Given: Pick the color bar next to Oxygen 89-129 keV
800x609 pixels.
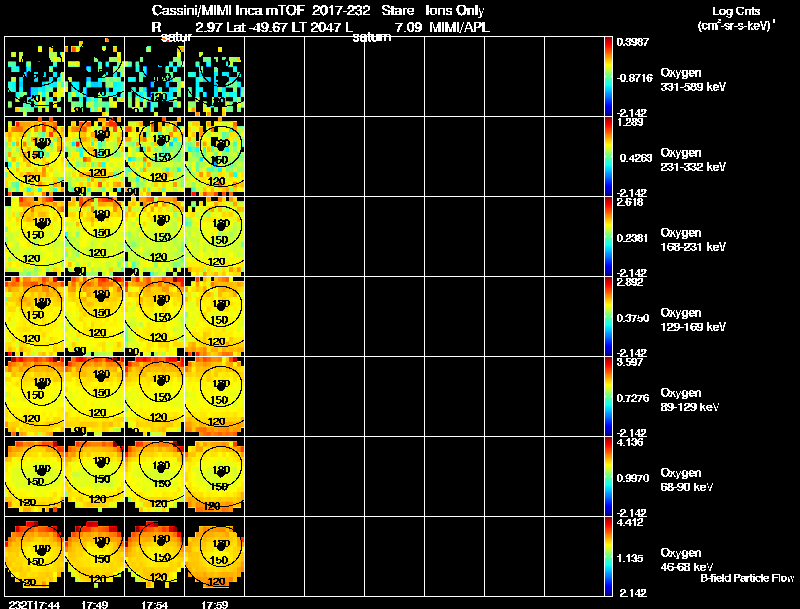Looking at the screenshot, I should click(608, 396).
